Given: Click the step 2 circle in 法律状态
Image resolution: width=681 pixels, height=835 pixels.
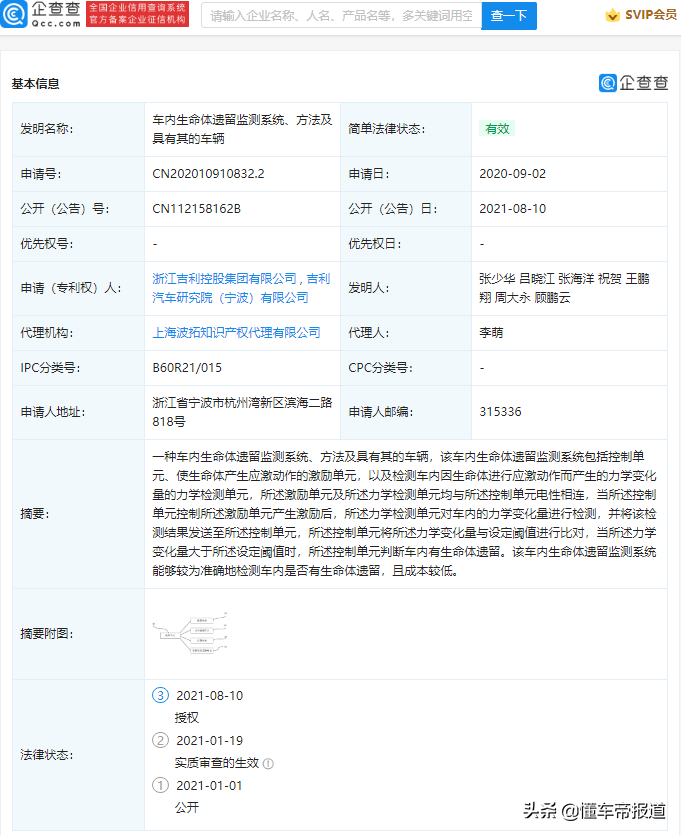Looking at the screenshot, I should 160,740.
